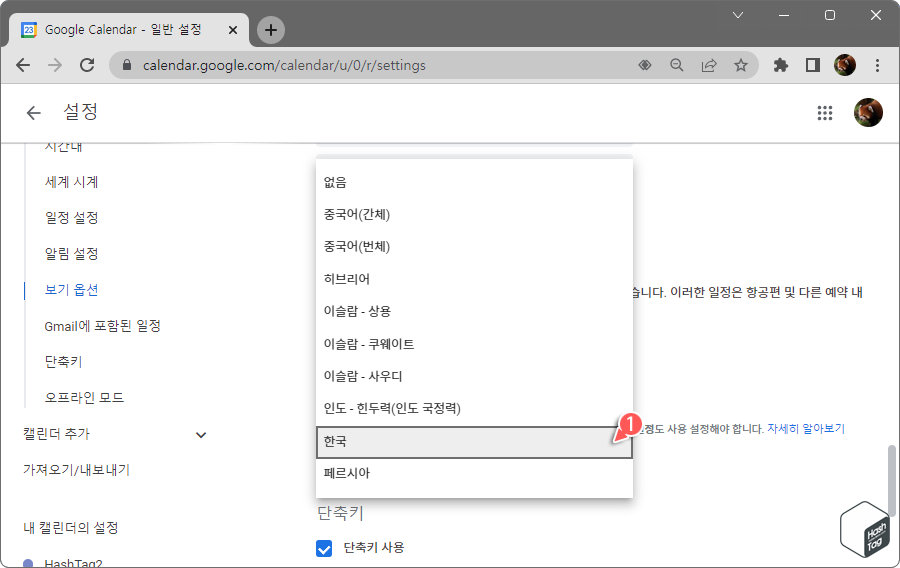This screenshot has width=900, height=568.
Task: Go to 알림 설정 in sidebar
Action: (72, 254)
